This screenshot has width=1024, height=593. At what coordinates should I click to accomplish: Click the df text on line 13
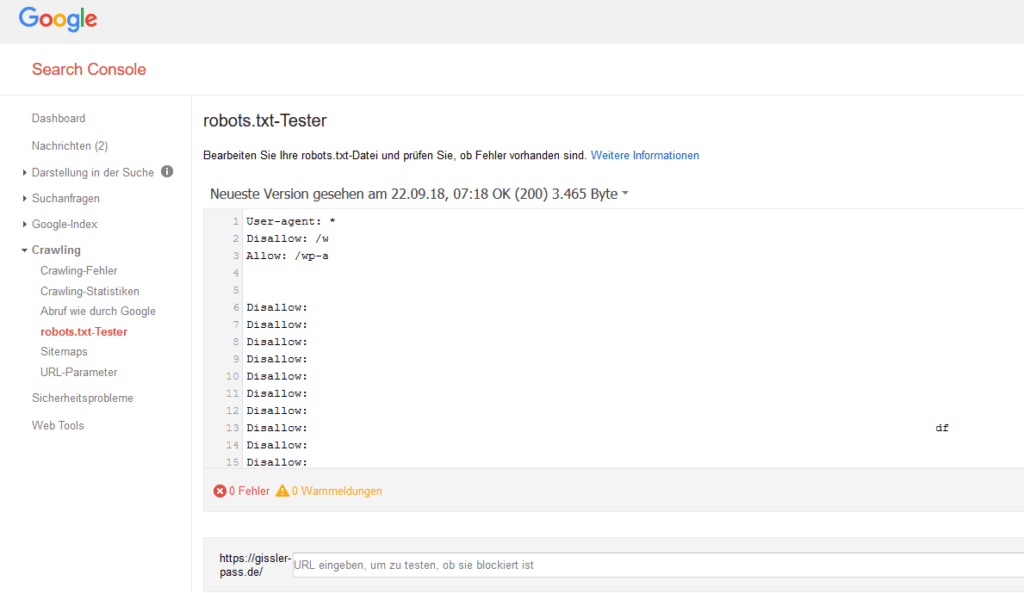[x=942, y=428]
